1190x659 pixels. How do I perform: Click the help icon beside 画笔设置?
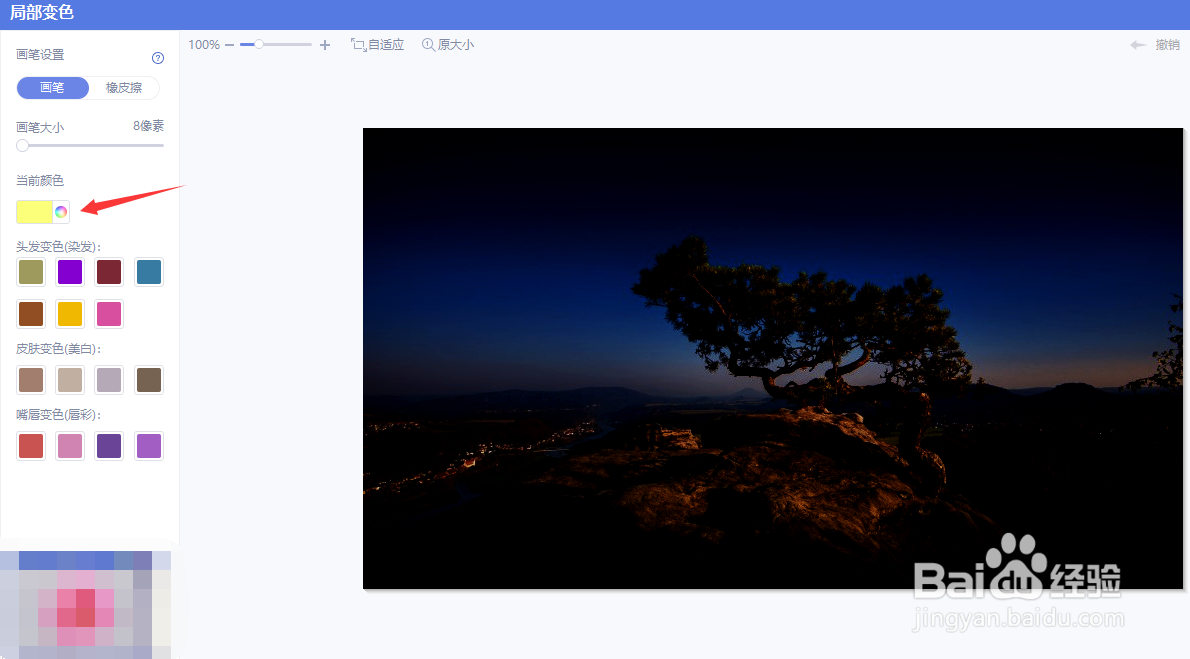pos(157,57)
